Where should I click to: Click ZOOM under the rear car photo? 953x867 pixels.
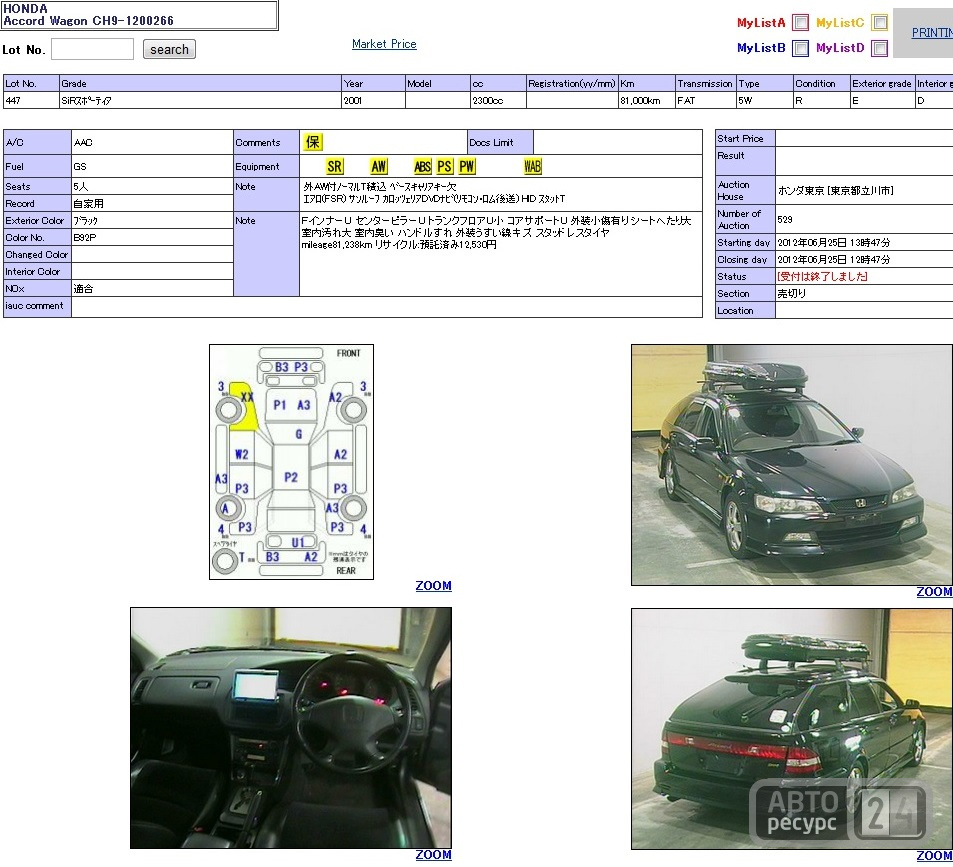[x=934, y=855]
